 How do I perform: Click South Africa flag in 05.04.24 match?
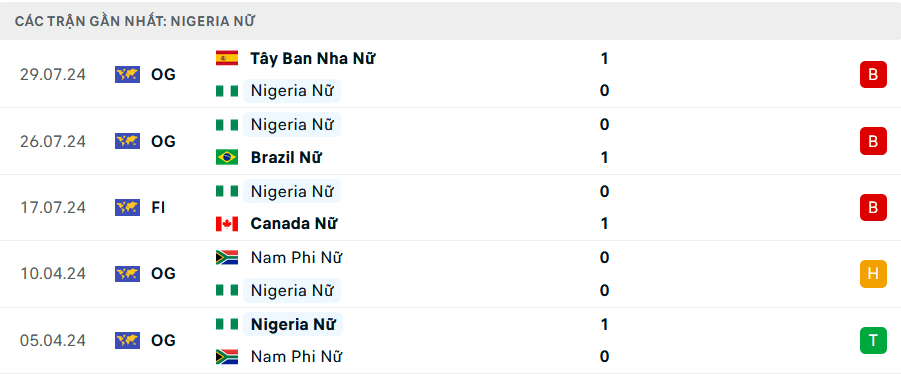[x=227, y=357]
